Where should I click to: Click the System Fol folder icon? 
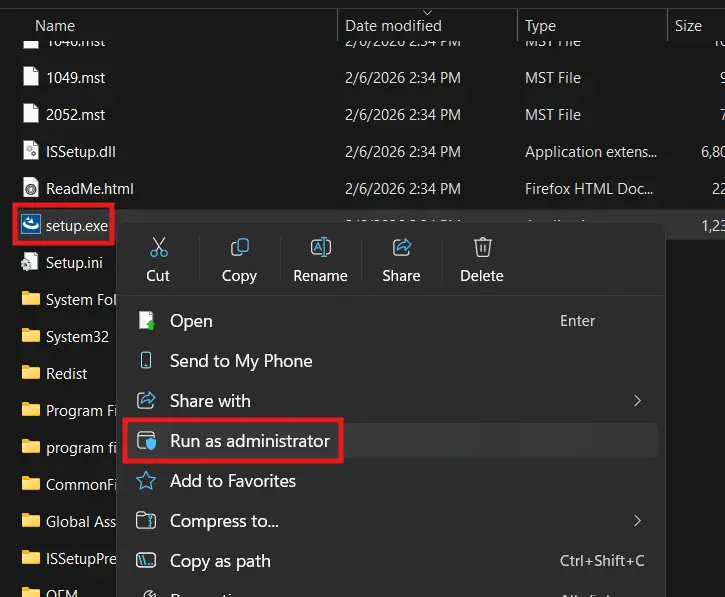pyautogui.click(x=31, y=298)
